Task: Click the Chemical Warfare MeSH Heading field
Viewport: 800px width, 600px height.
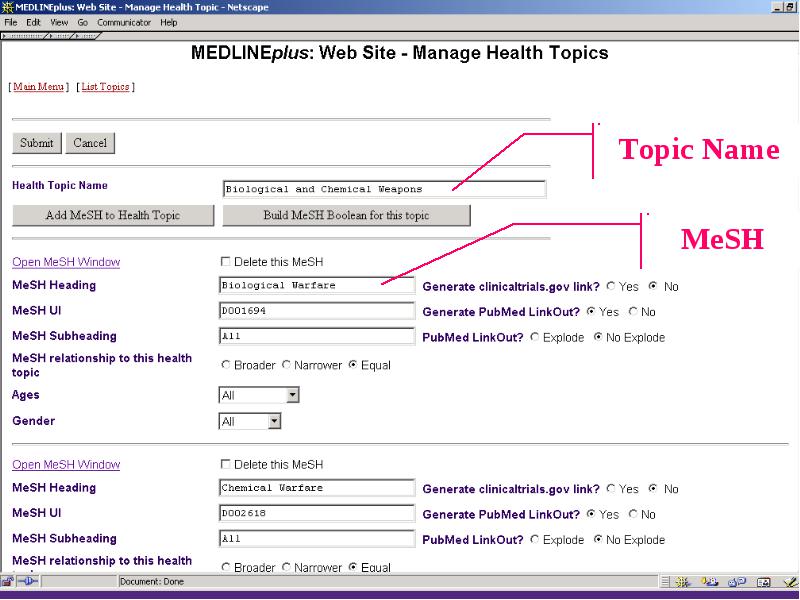Action: pyautogui.click(x=317, y=488)
